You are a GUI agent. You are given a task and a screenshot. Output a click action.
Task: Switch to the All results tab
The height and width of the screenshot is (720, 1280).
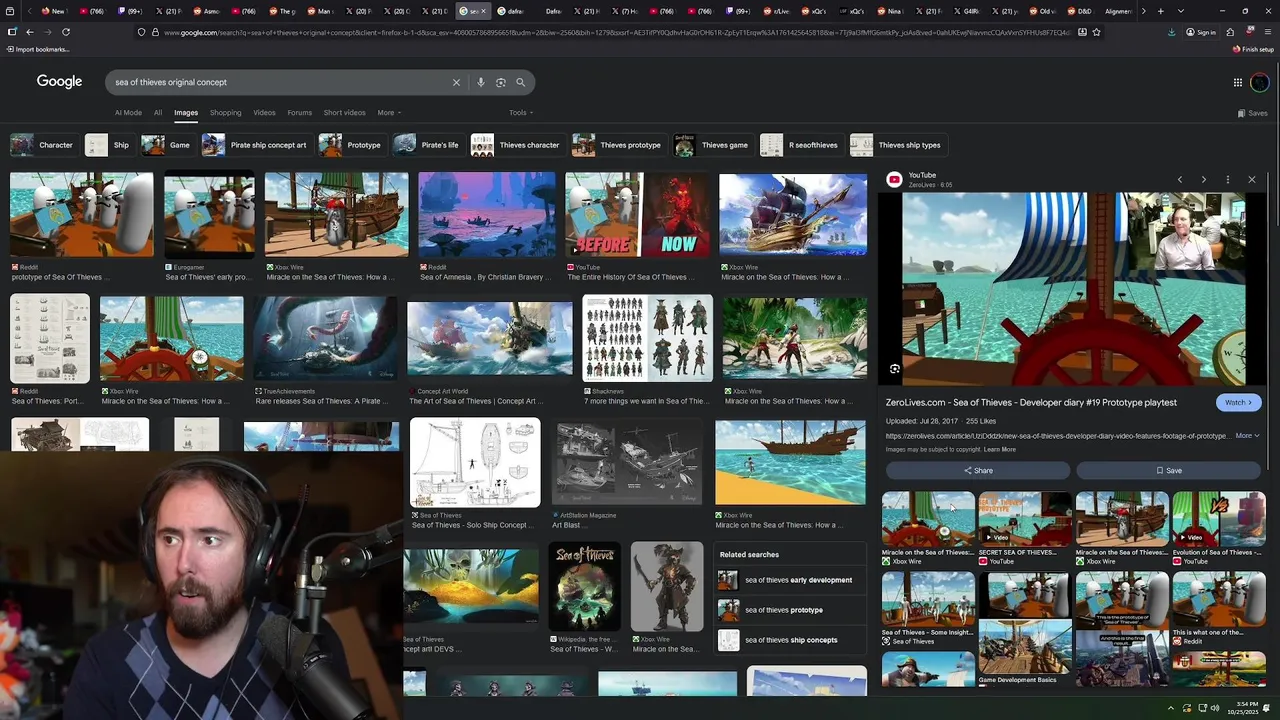158,113
